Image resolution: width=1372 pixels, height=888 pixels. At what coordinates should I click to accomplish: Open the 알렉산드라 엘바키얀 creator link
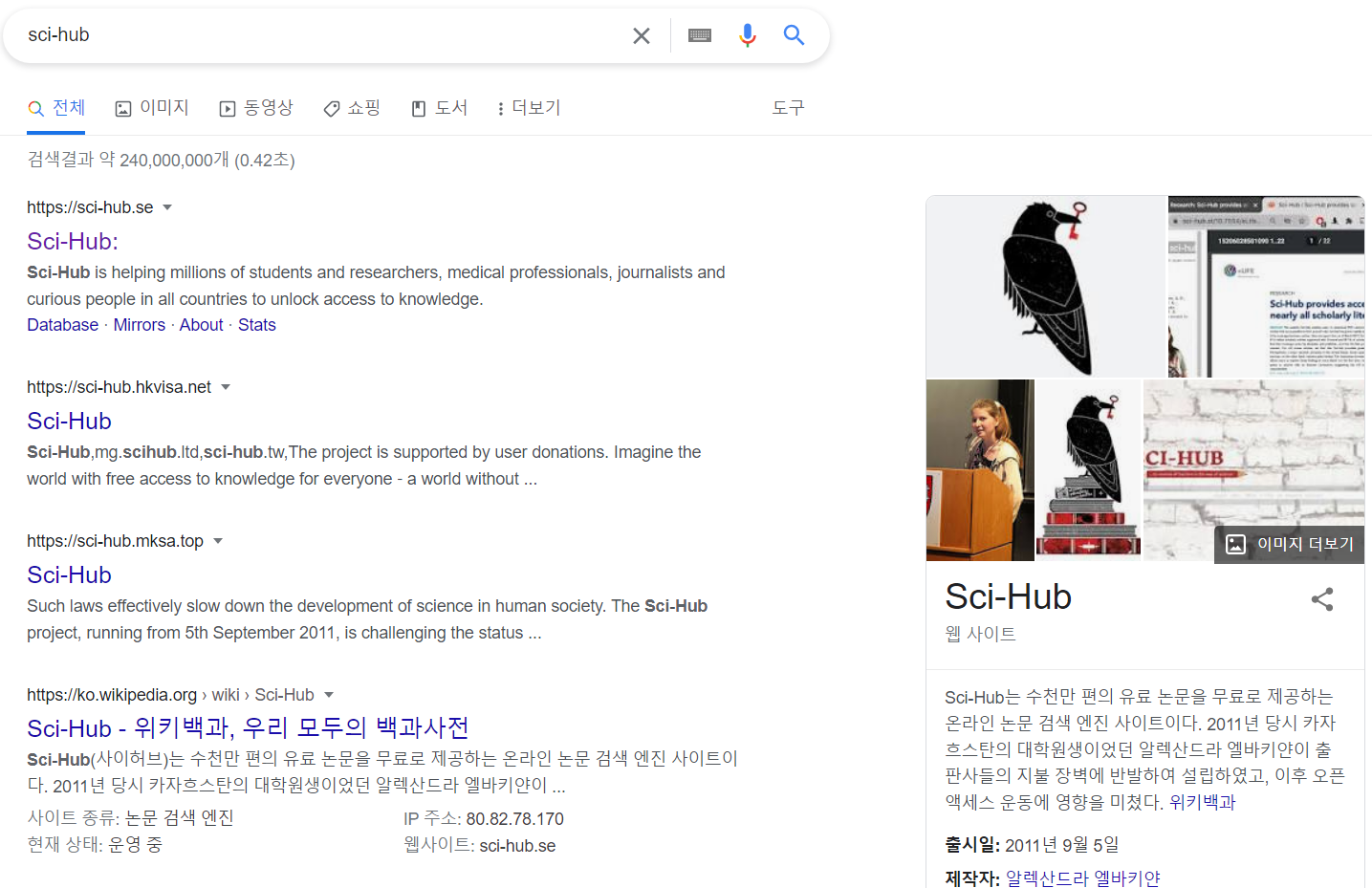(1083, 877)
